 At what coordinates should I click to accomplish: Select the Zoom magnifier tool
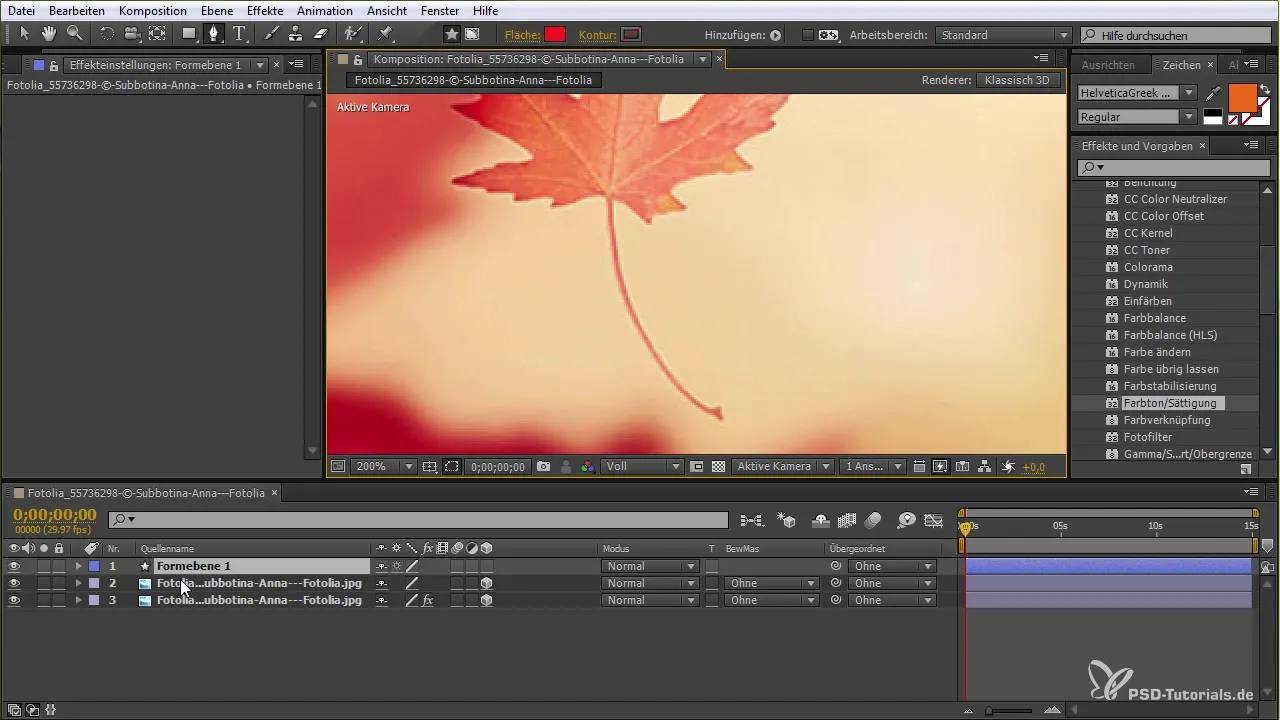(x=74, y=34)
